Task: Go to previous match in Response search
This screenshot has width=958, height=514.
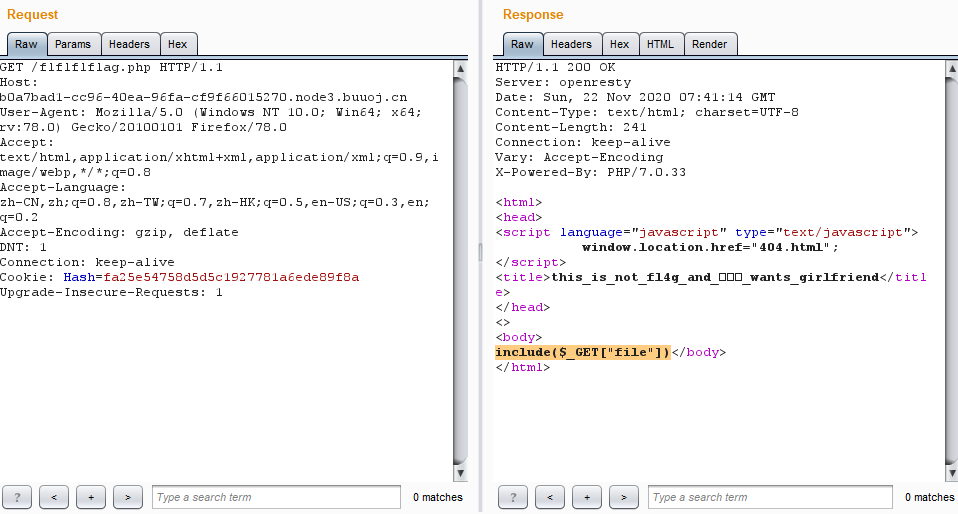Action: pyautogui.click(x=550, y=497)
